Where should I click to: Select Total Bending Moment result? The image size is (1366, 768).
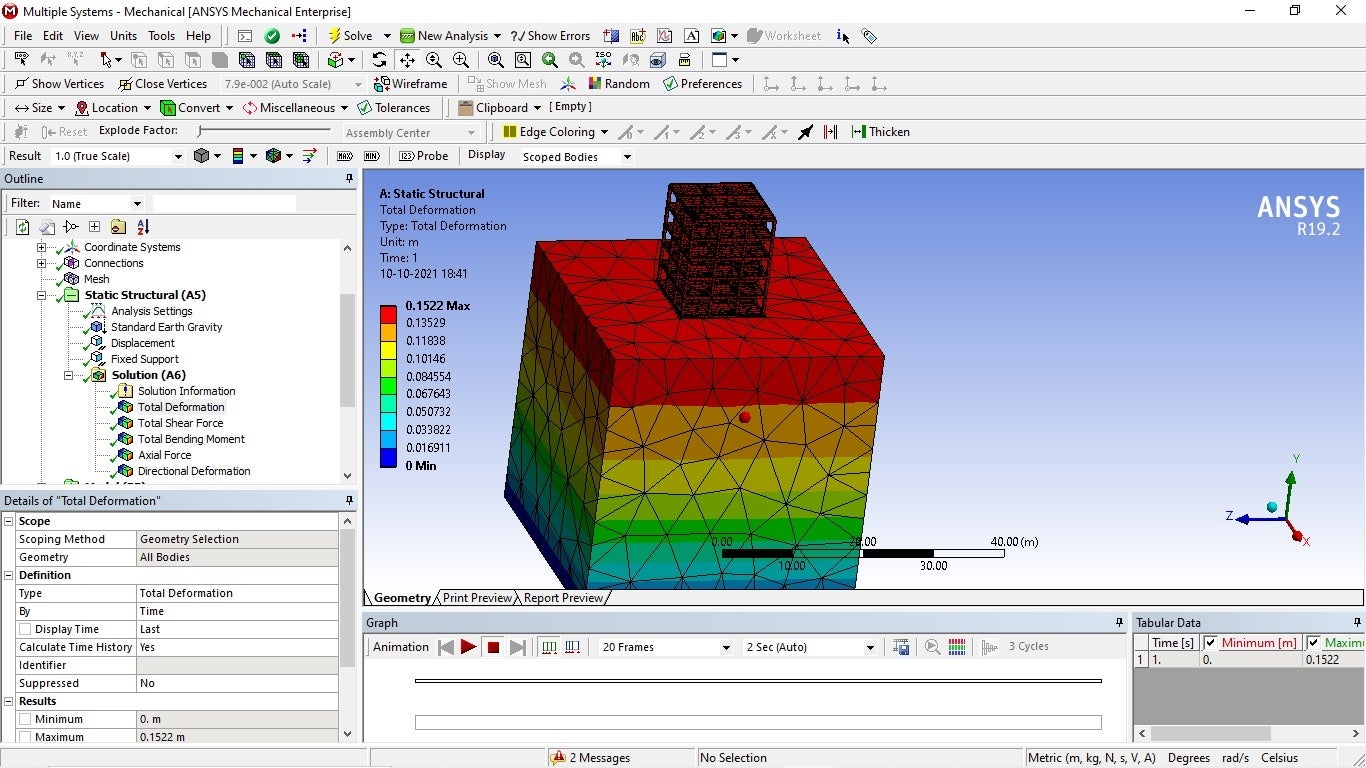click(191, 439)
